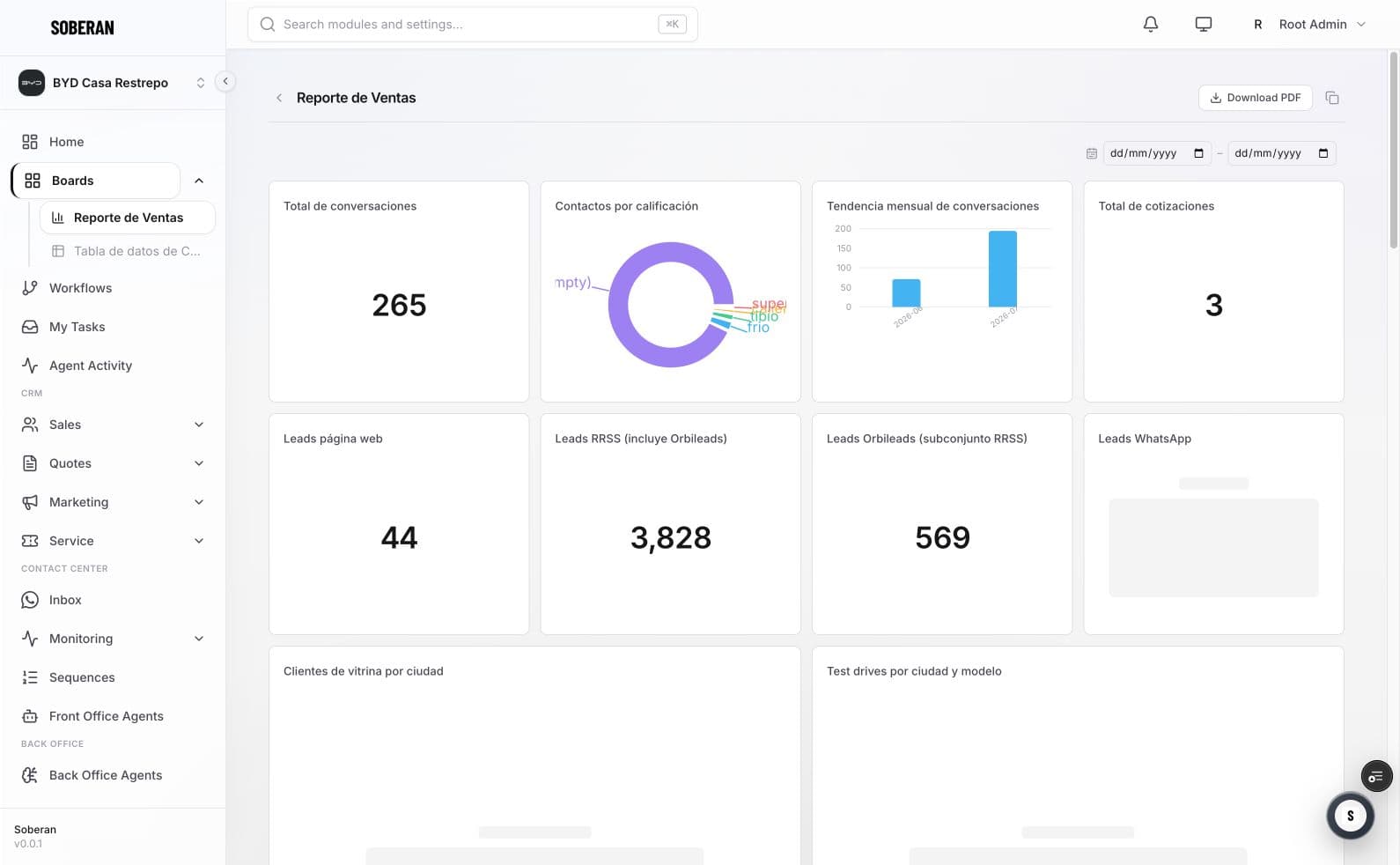Click the taller 2026-07 bar

1003,269
